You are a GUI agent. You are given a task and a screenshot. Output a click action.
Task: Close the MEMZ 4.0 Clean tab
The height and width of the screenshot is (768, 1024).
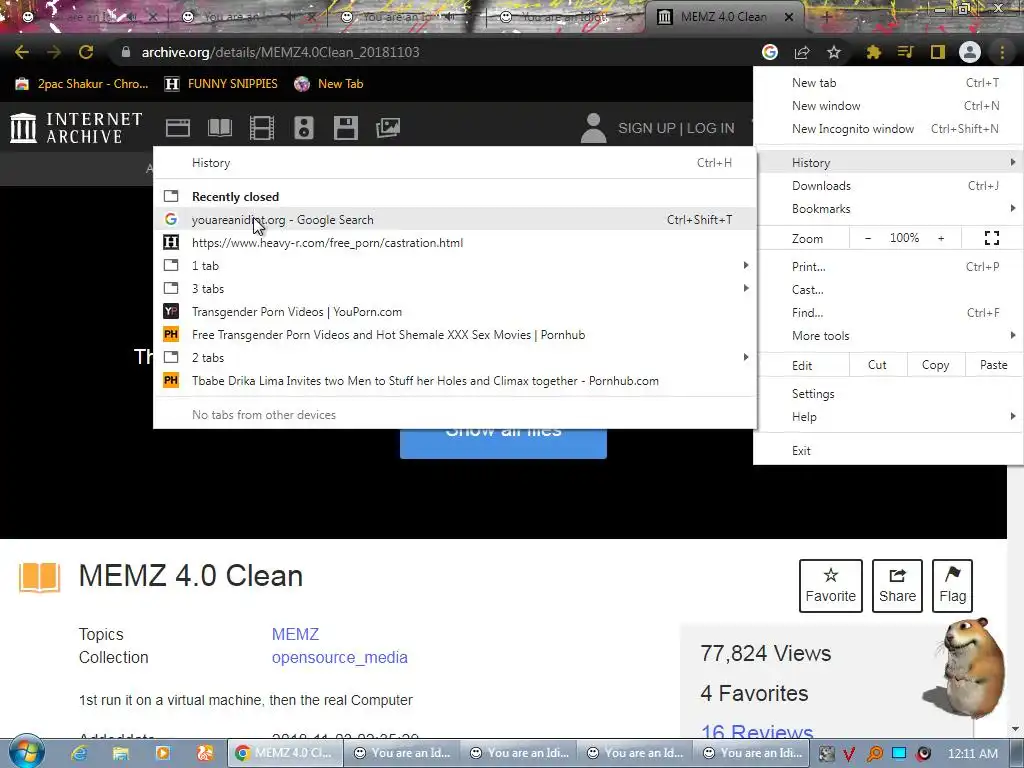[x=788, y=17]
